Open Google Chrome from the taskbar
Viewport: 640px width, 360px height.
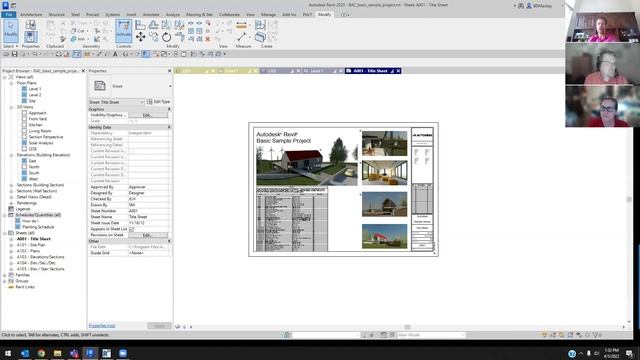click(41, 353)
